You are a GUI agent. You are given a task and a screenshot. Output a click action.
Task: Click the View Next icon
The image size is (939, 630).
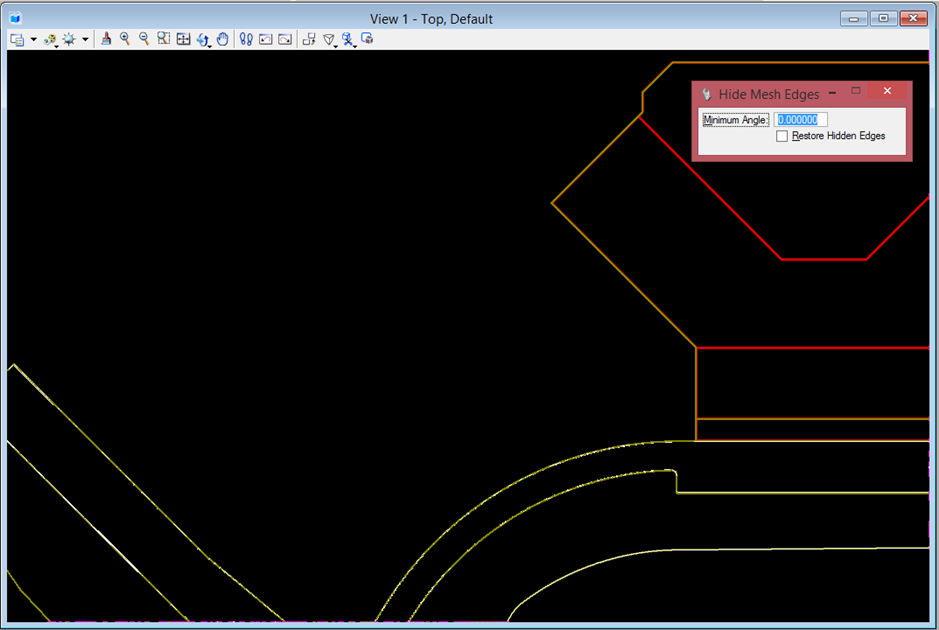click(285, 39)
